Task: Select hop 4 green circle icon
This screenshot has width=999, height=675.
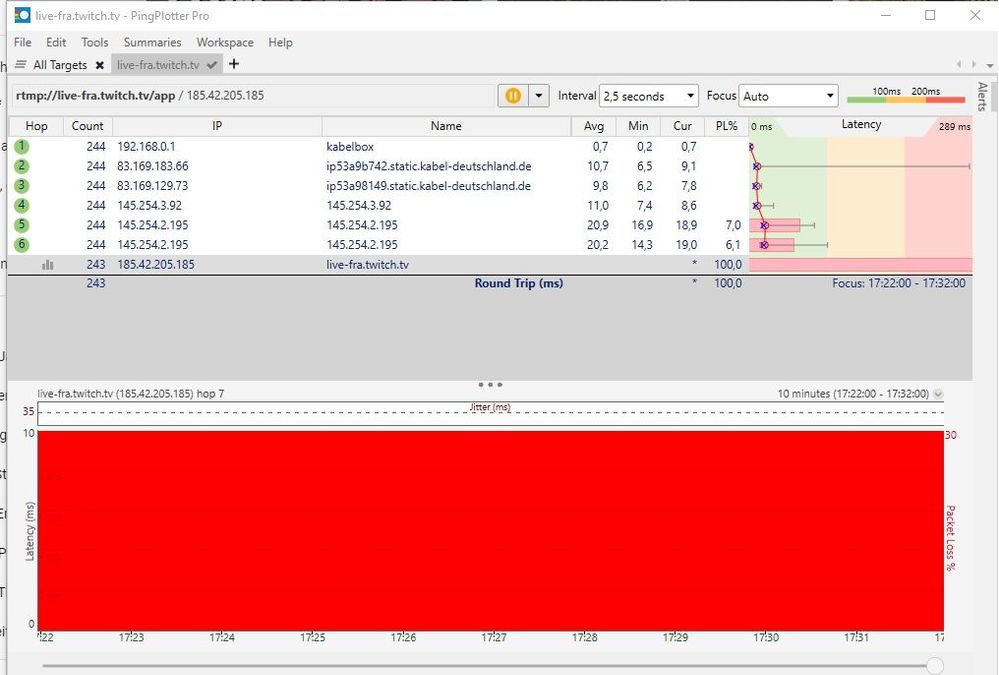Action: 22,205
